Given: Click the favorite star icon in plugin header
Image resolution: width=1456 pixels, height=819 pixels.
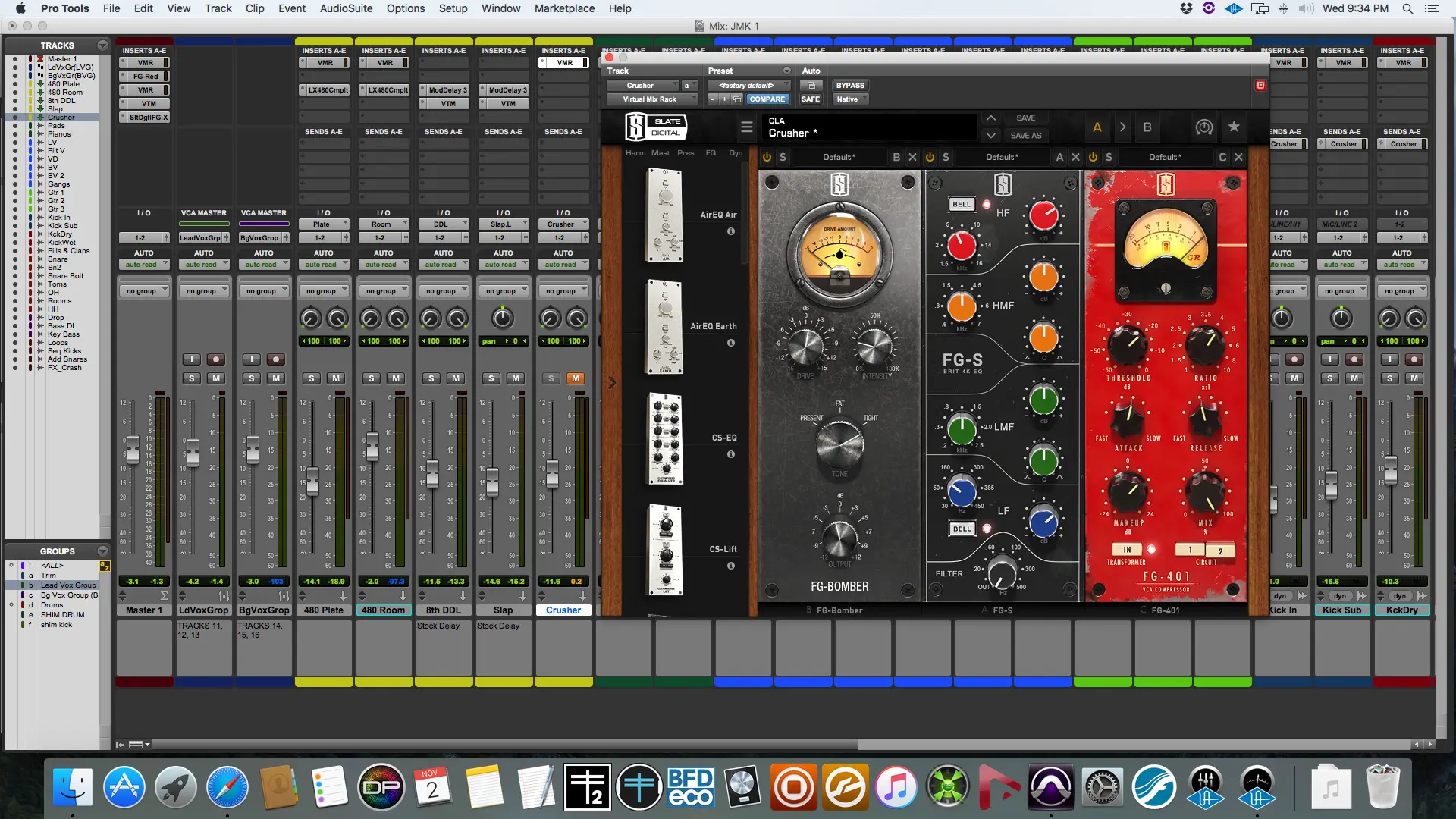Looking at the screenshot, I should pos(1234,127).
